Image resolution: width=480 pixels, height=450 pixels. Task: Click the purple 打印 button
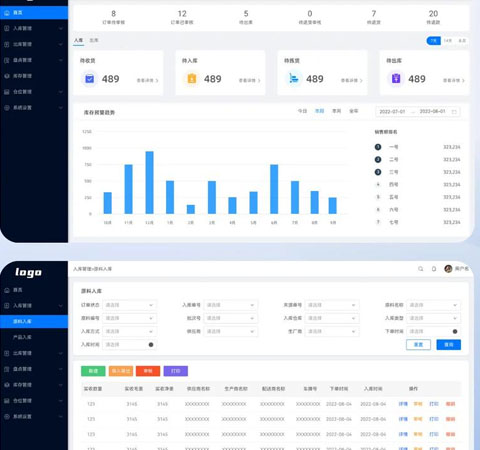coord(176,371)
